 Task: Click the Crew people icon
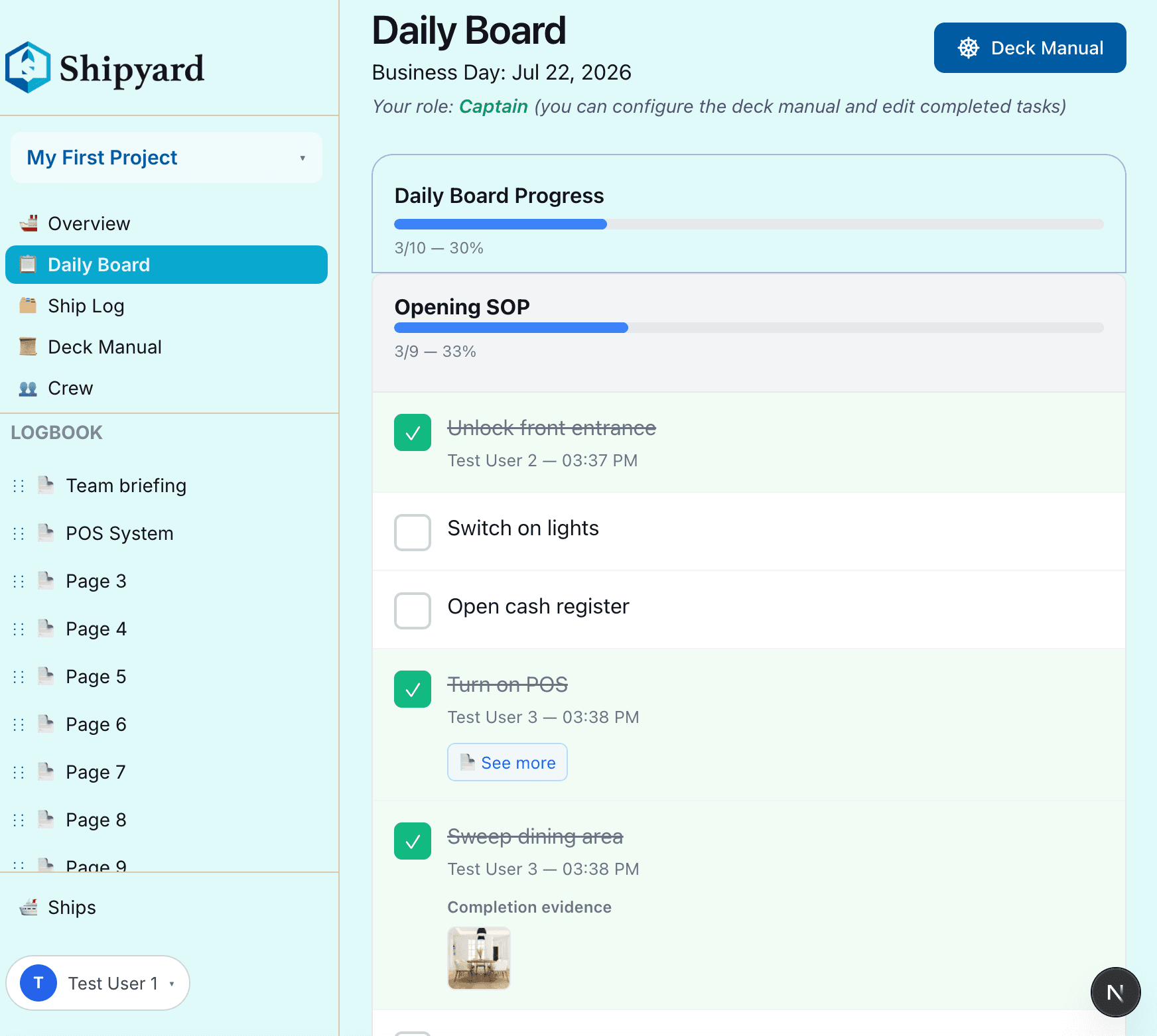[28, 388]
